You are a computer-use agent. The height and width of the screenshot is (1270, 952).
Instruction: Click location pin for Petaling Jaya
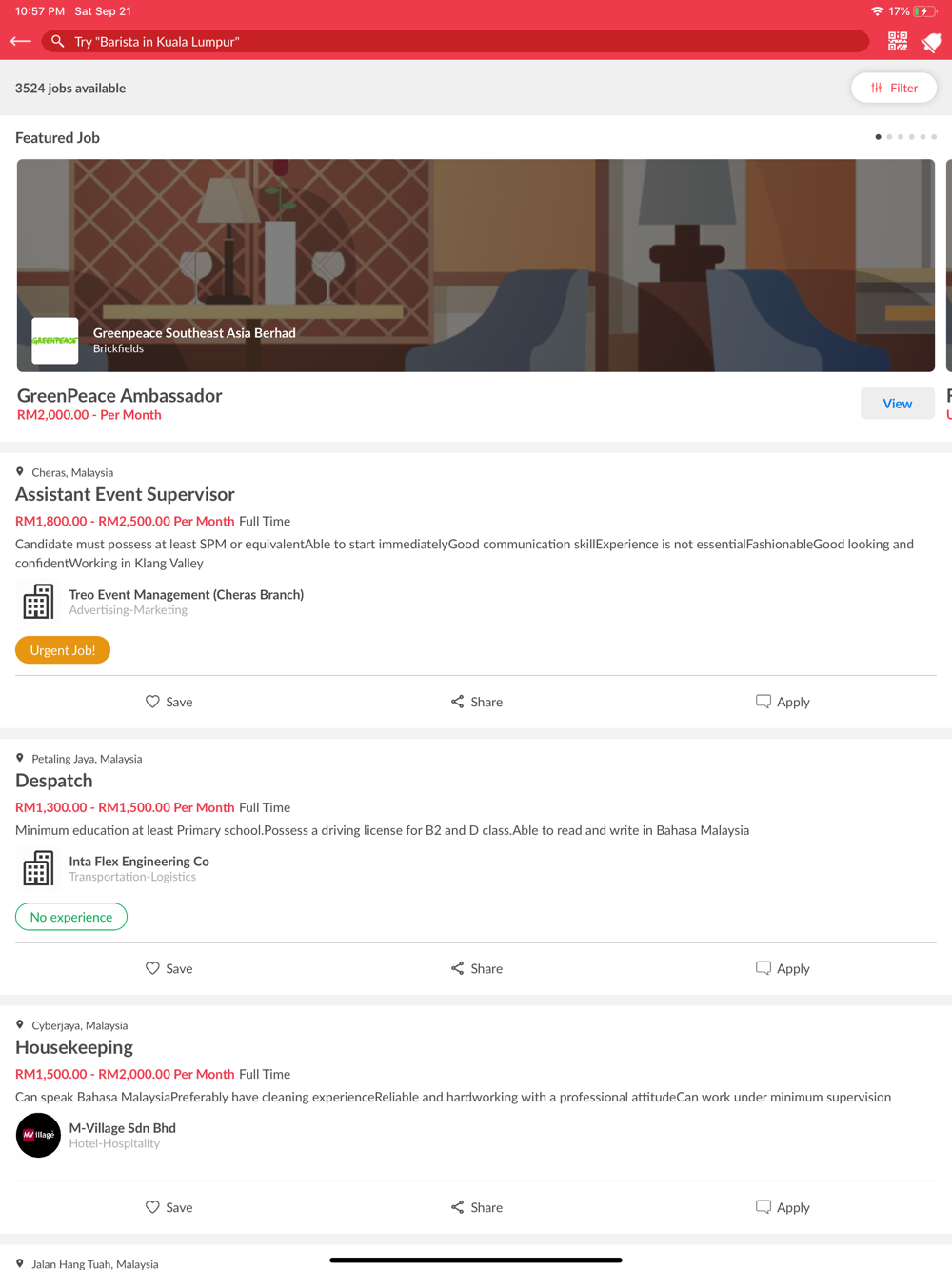click(20, 759)
